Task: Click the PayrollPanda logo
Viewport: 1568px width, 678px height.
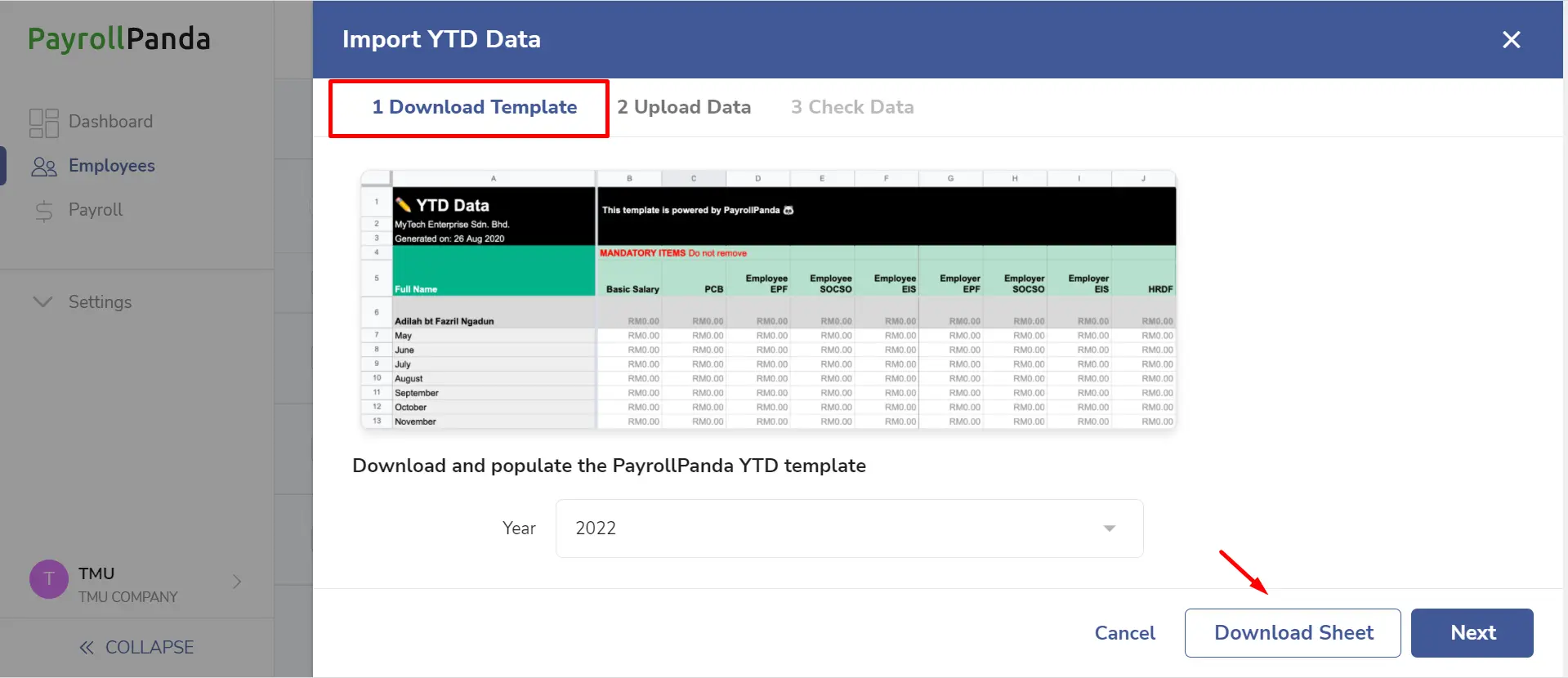Action: coord(119,39)
